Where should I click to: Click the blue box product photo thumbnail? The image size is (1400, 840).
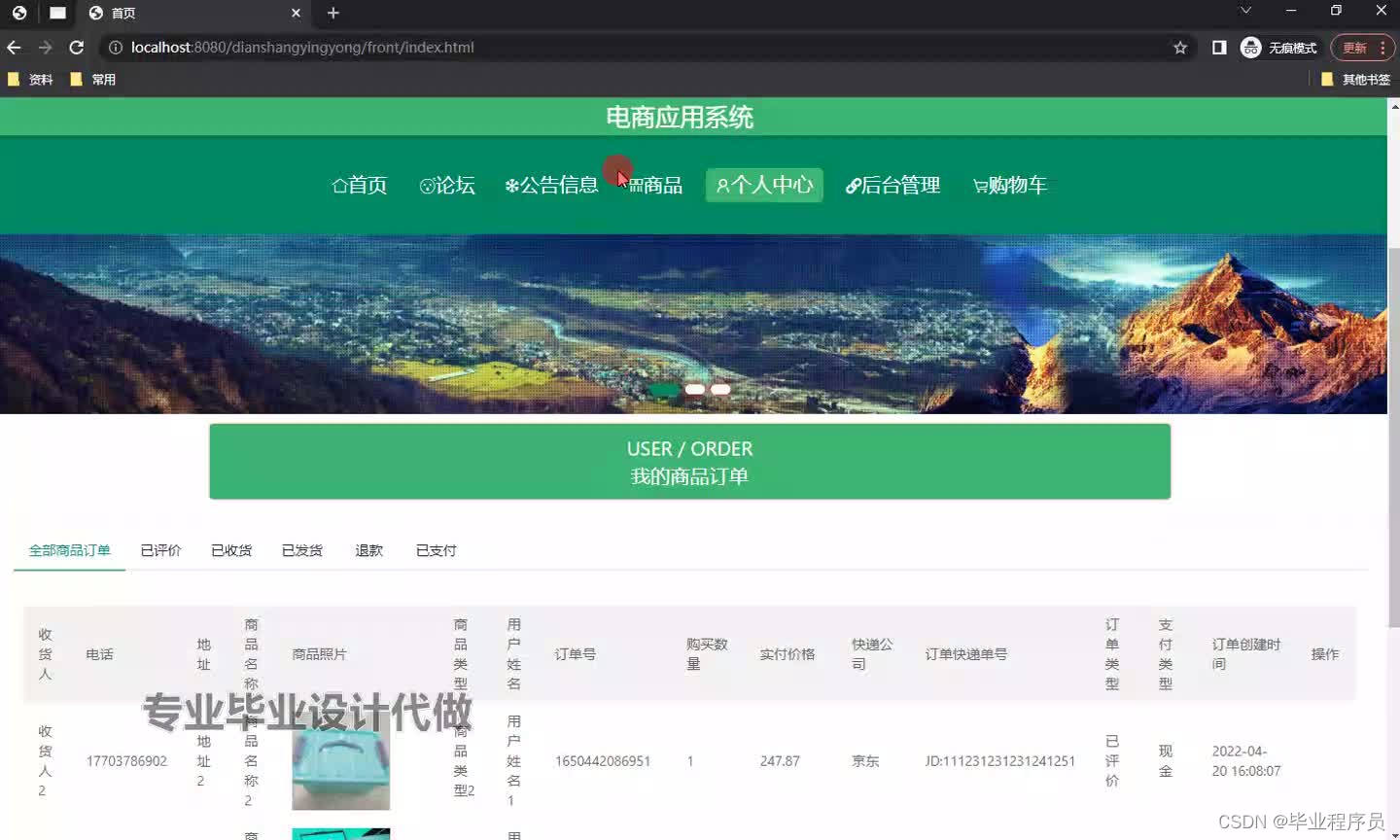(341, 761)
